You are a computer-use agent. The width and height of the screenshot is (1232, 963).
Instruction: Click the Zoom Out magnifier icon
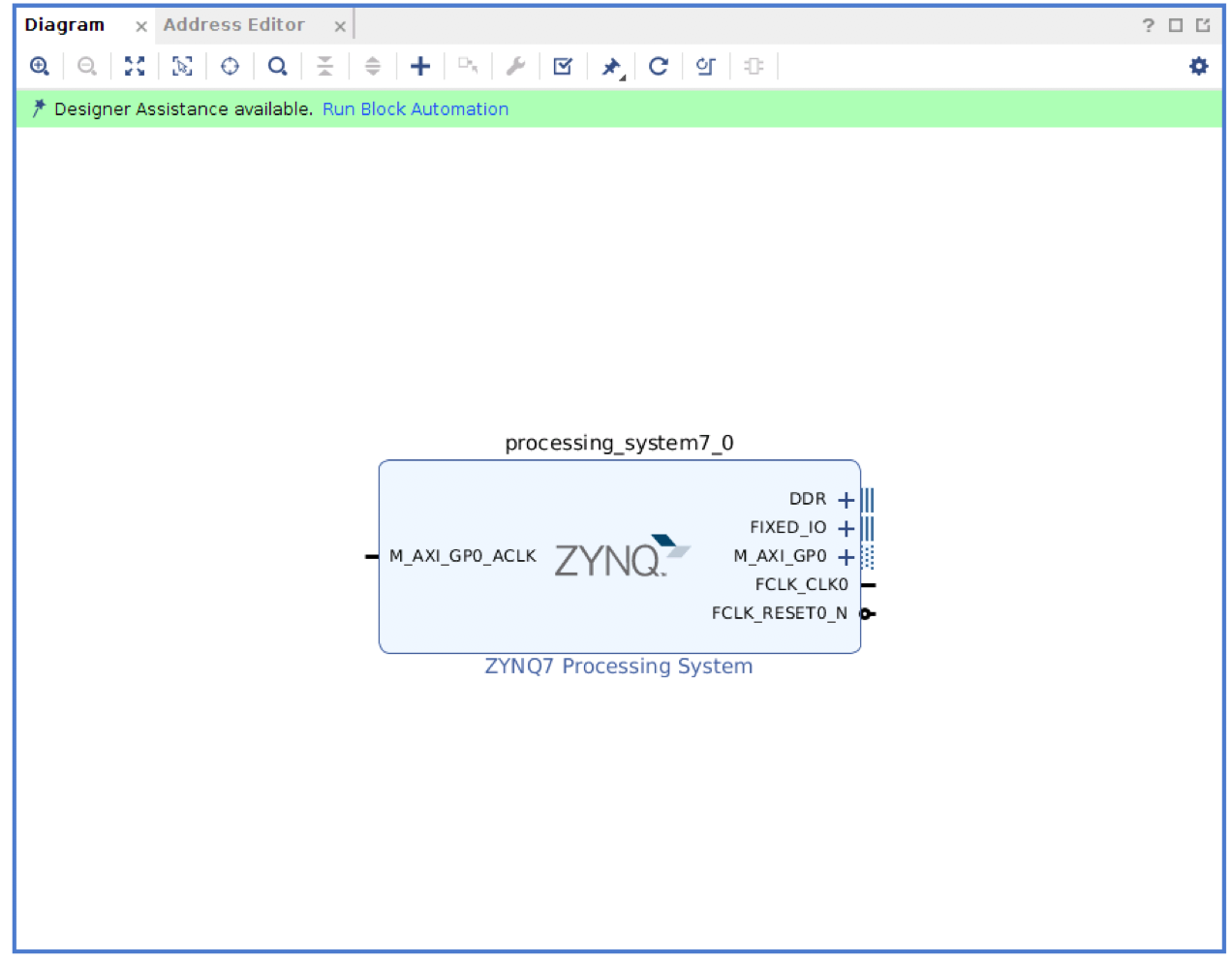click(x=87, y=66)
